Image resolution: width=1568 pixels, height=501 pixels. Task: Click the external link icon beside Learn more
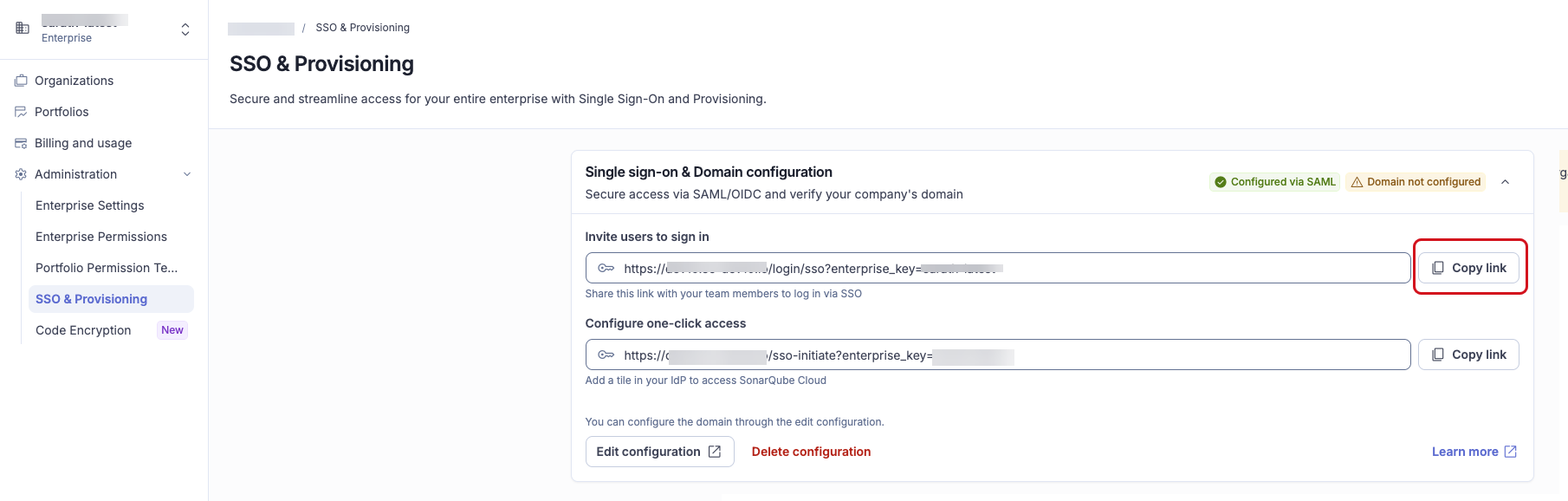click(1510, 452)
